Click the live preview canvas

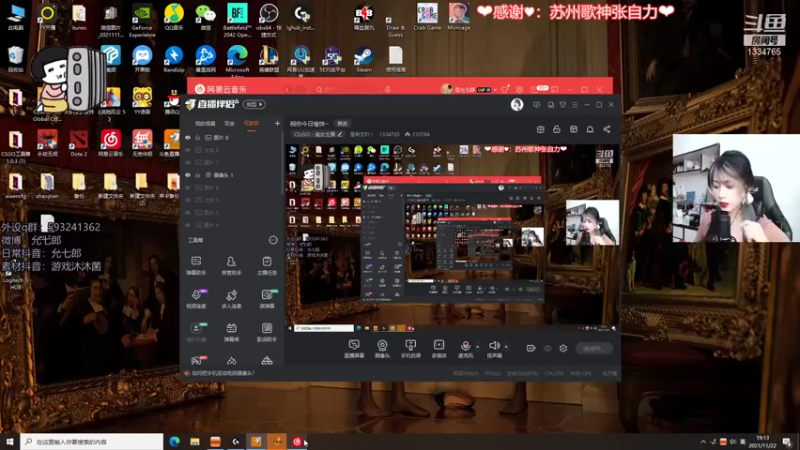pos(453,238)
